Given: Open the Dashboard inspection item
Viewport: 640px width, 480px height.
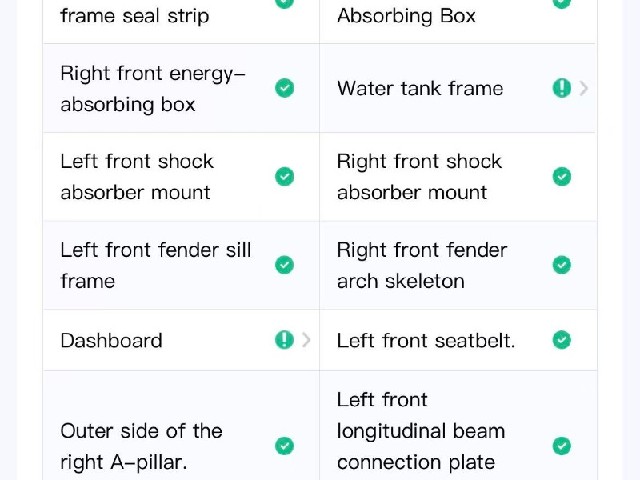Looking at the screenshot, I should point(181,340).
